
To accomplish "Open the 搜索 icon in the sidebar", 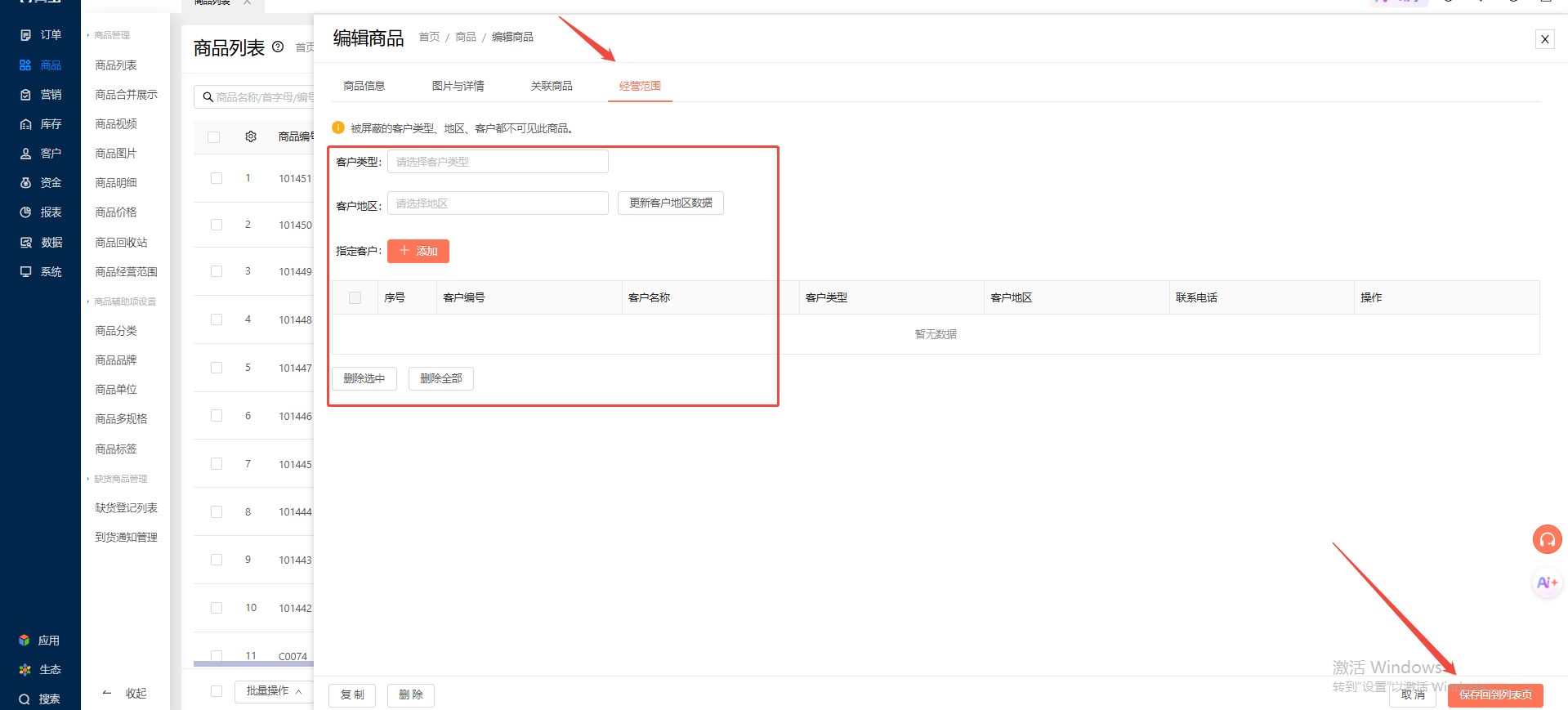I will click(x=25, y=699).
